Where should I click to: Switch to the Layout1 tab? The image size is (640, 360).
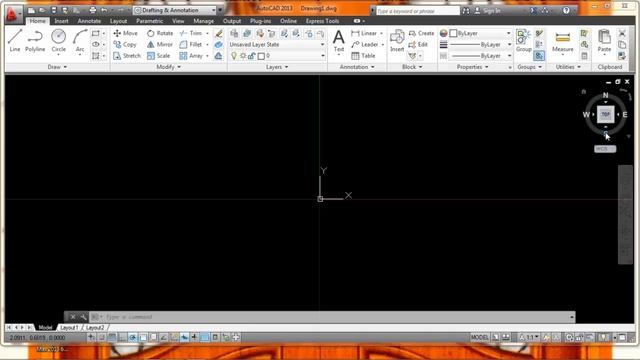click(x=69, y=328)
